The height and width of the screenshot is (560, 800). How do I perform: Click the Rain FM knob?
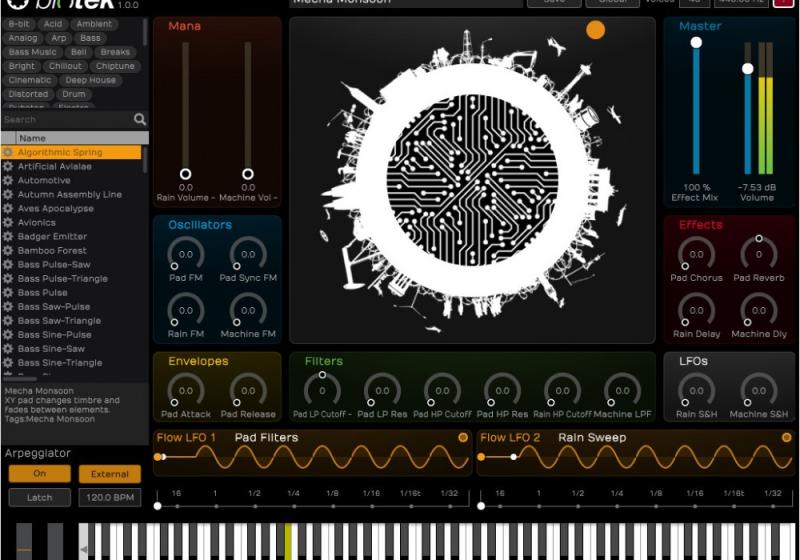click(186, 310)
